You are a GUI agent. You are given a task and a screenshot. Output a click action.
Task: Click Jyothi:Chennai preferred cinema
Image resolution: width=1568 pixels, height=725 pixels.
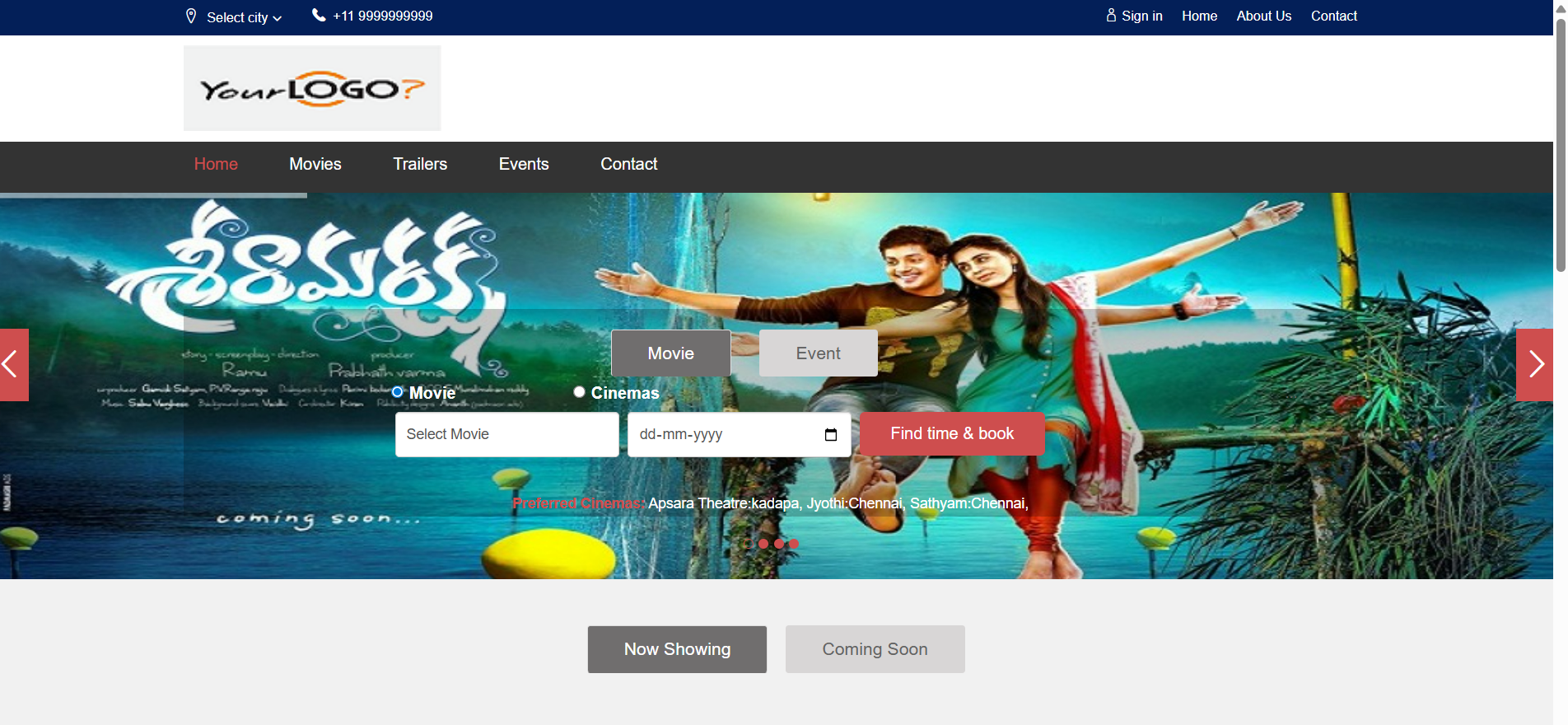pyautogui.click(x=854, y=503)
